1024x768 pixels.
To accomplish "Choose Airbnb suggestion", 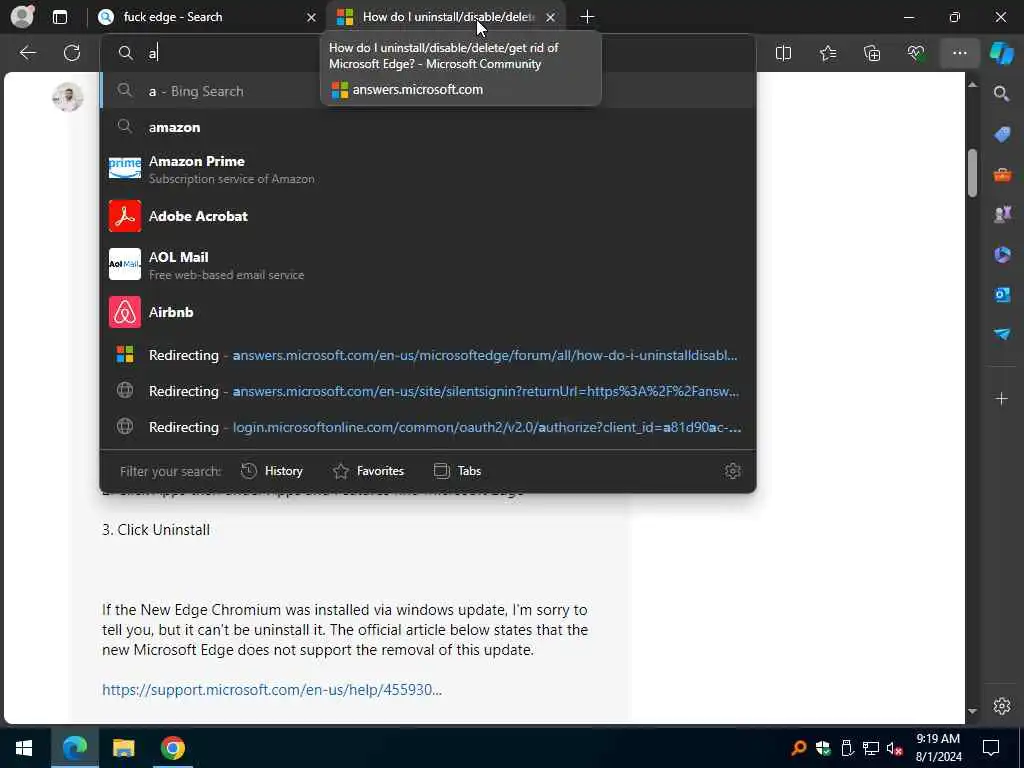I will (428, 312).
